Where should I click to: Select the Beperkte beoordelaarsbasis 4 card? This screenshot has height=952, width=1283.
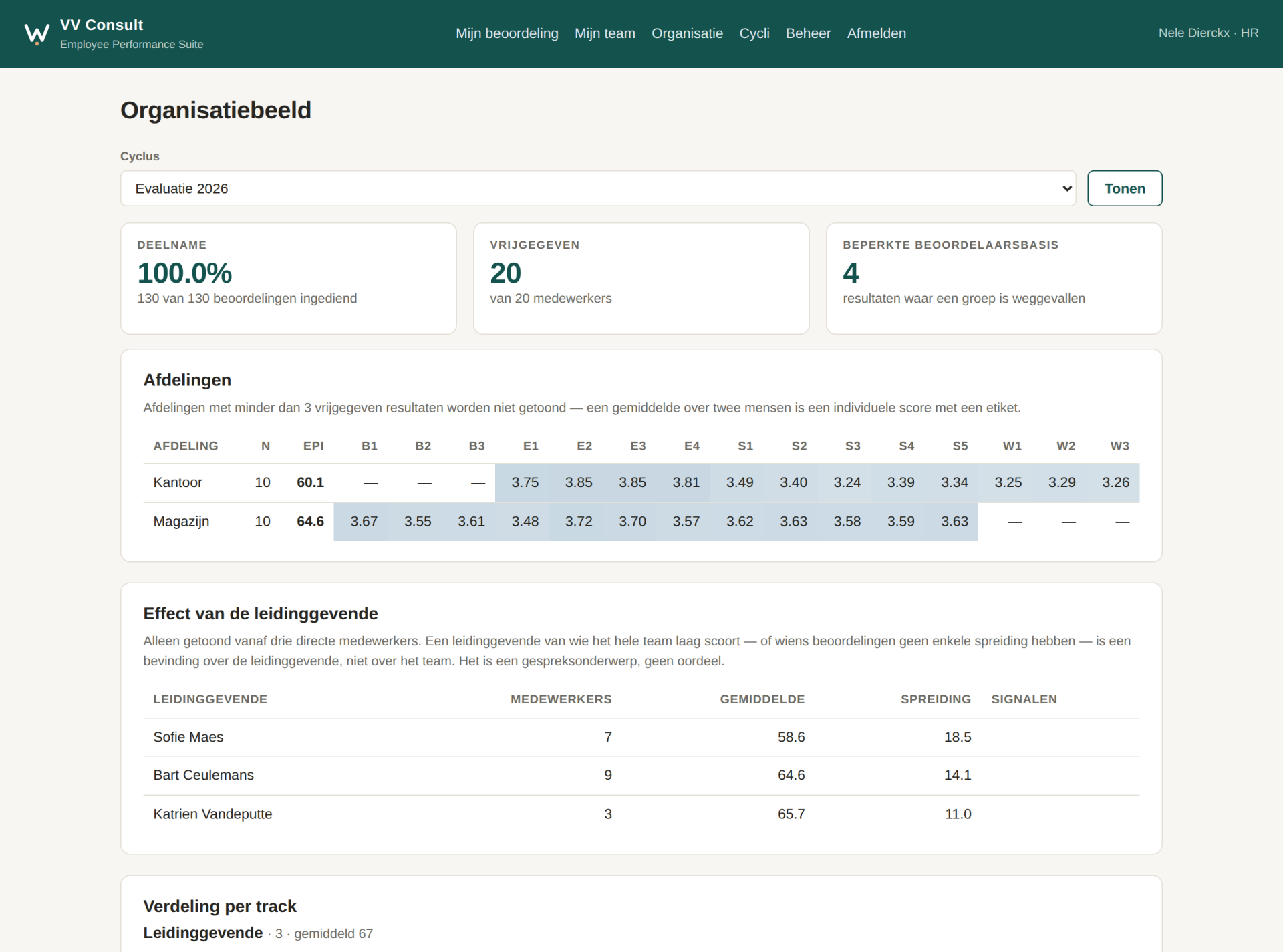(x=994, y=279)
